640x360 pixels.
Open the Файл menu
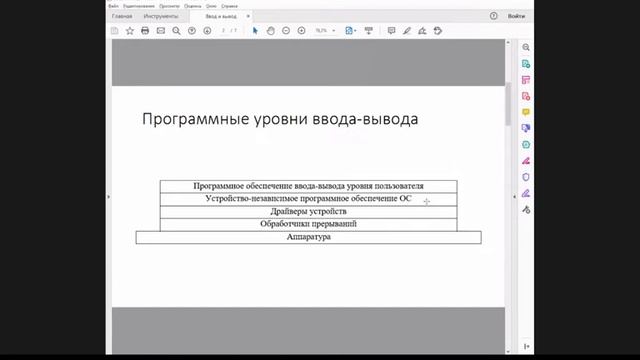113,6
